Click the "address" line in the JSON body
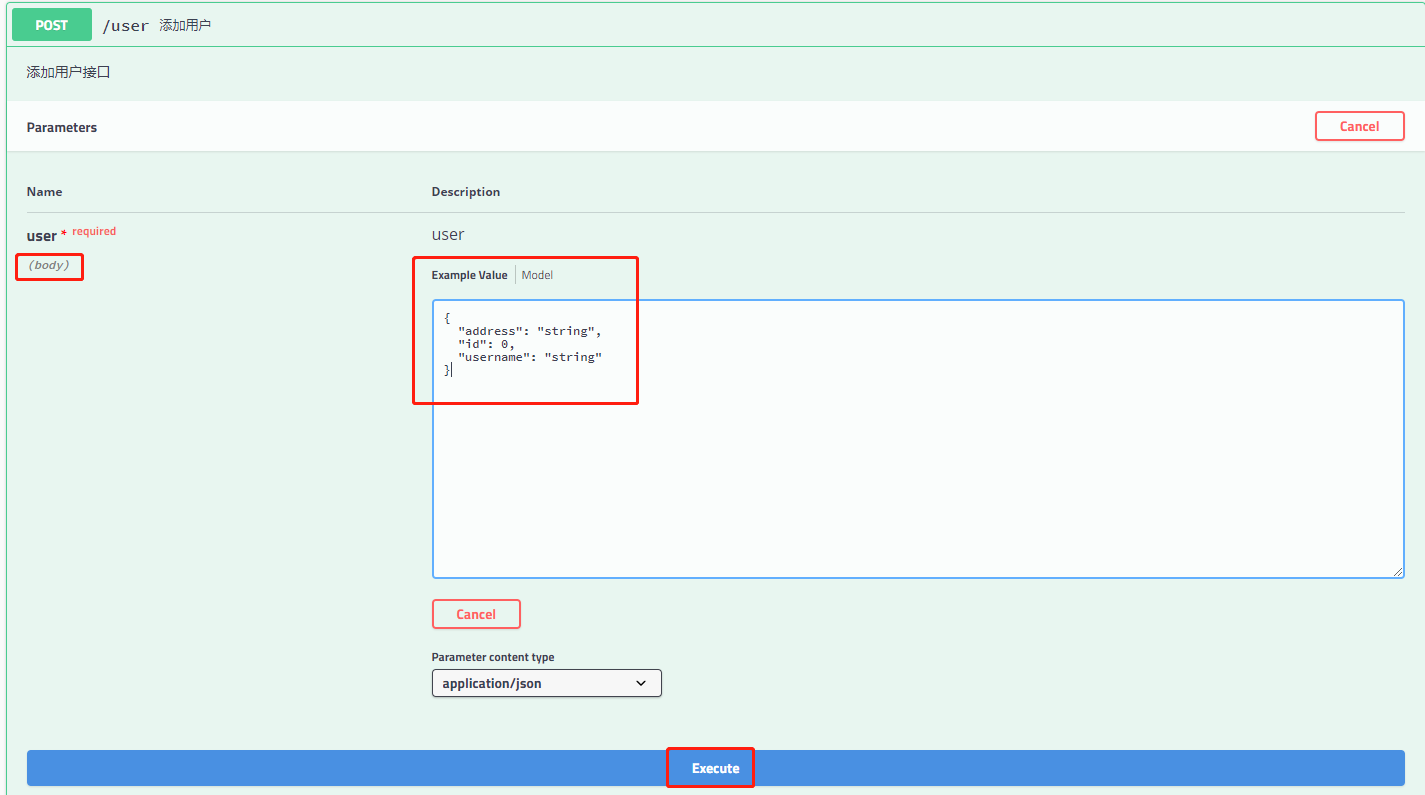The height and width of the screenshot is (795, 1425). pyautogui.click(x=530, y=331)
